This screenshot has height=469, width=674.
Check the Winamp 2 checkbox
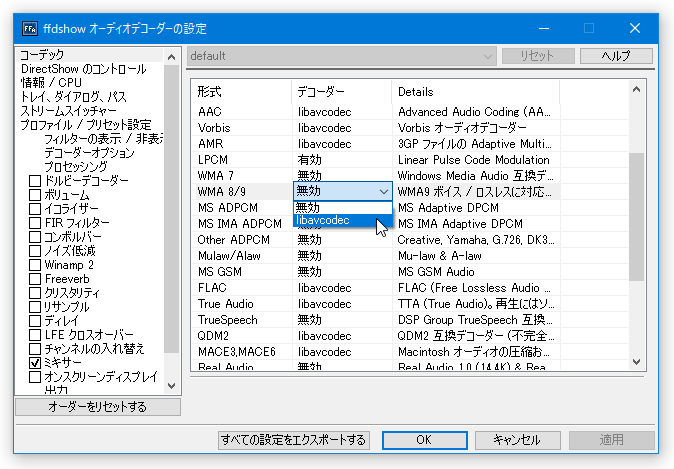(35, 265)
